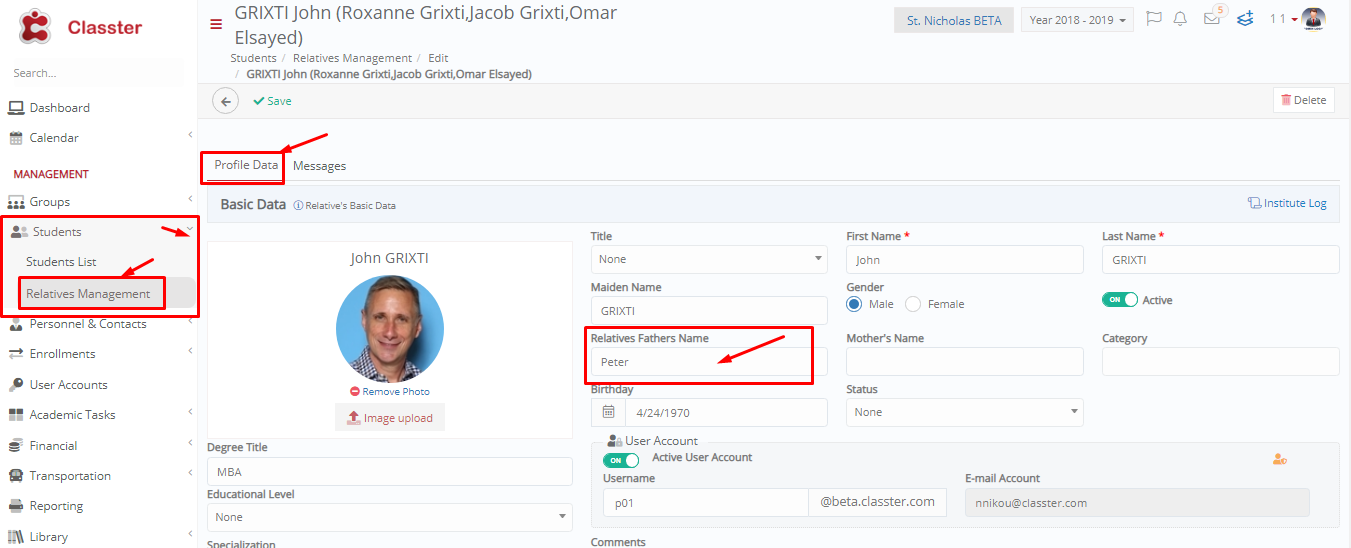Click the Reporting printer icon

(x=16, y=506)
